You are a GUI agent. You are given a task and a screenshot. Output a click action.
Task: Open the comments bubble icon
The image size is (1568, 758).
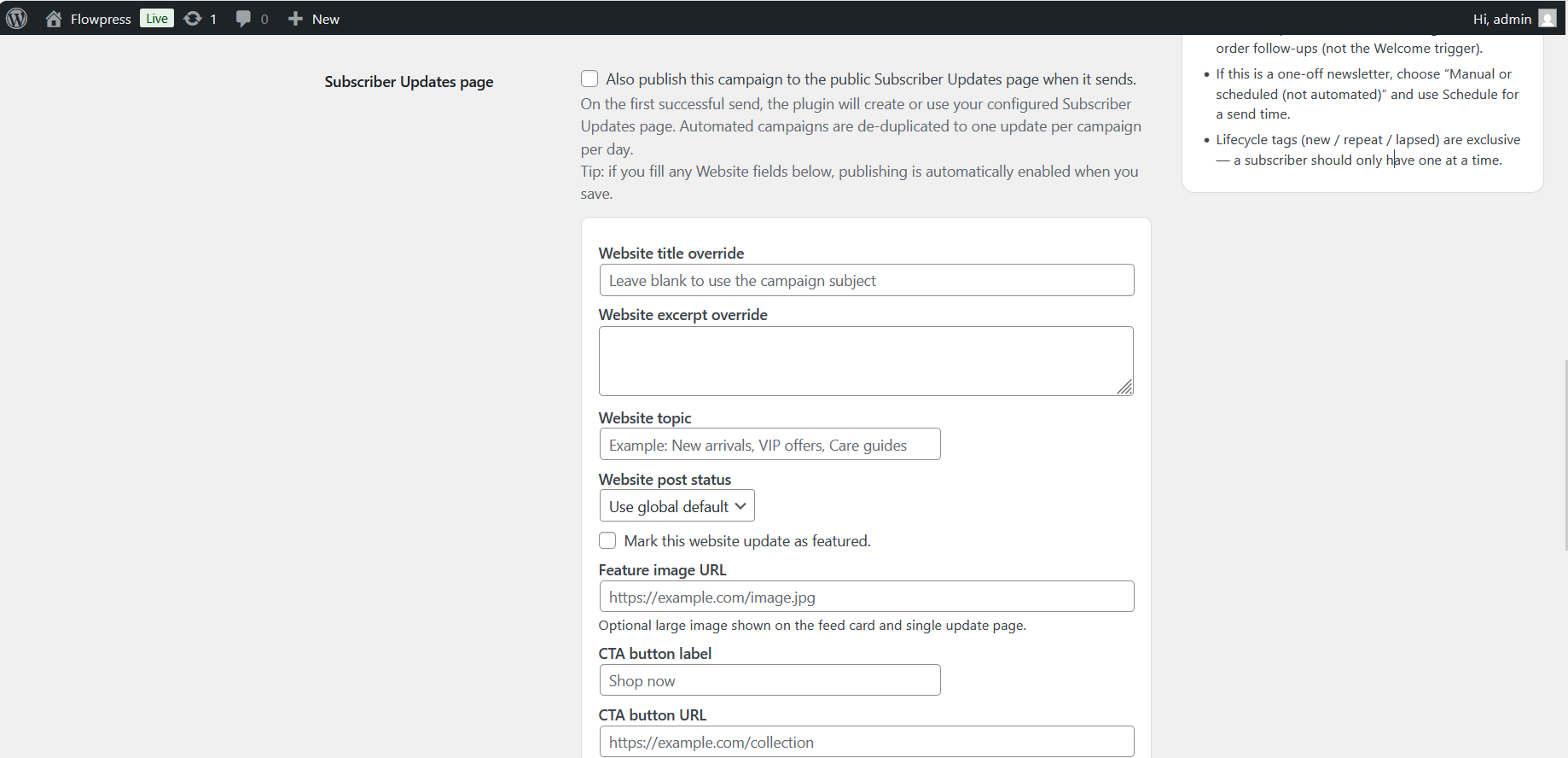point(243,19)
